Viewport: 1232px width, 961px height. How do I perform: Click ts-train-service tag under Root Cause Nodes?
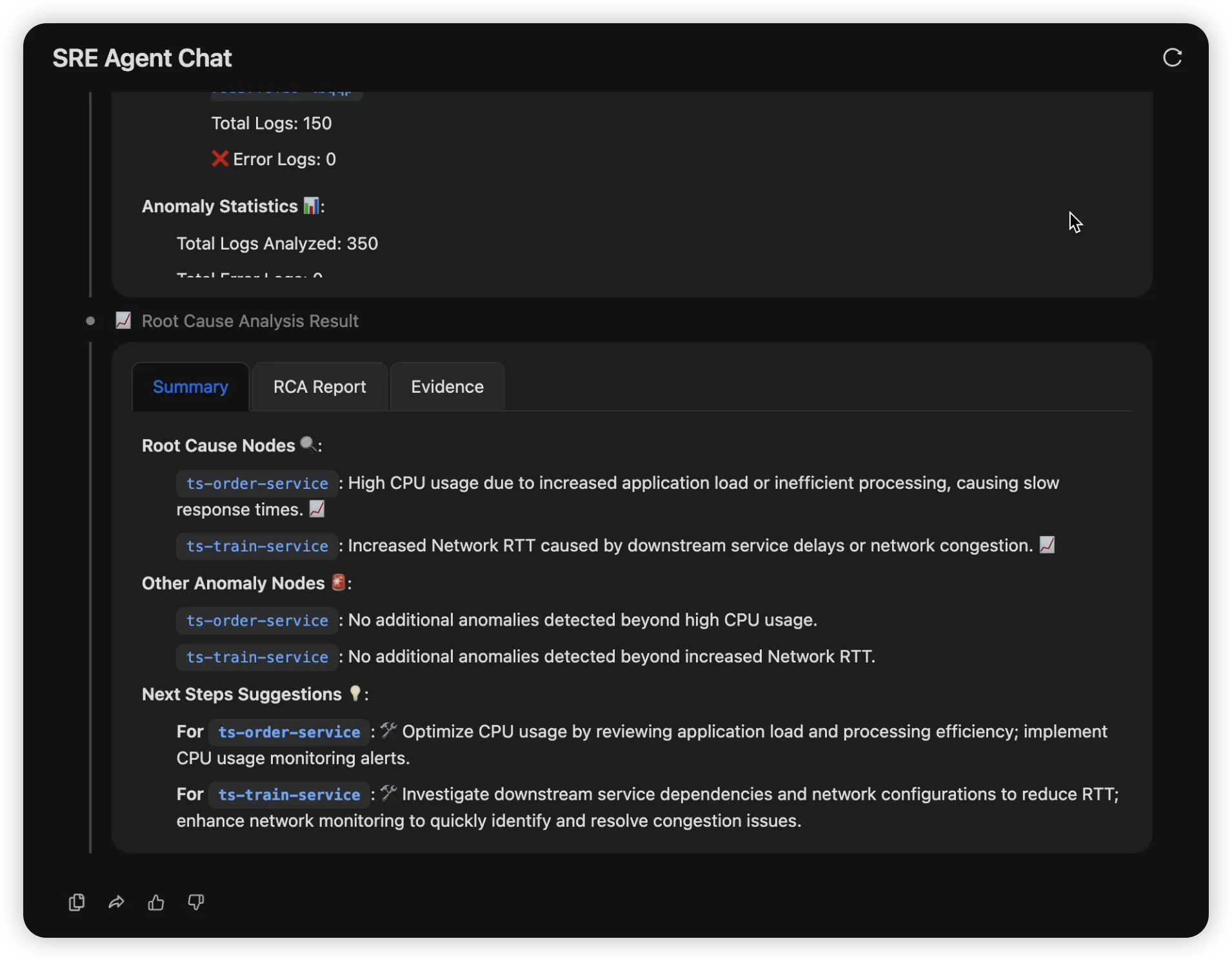(x=257, y=546)
